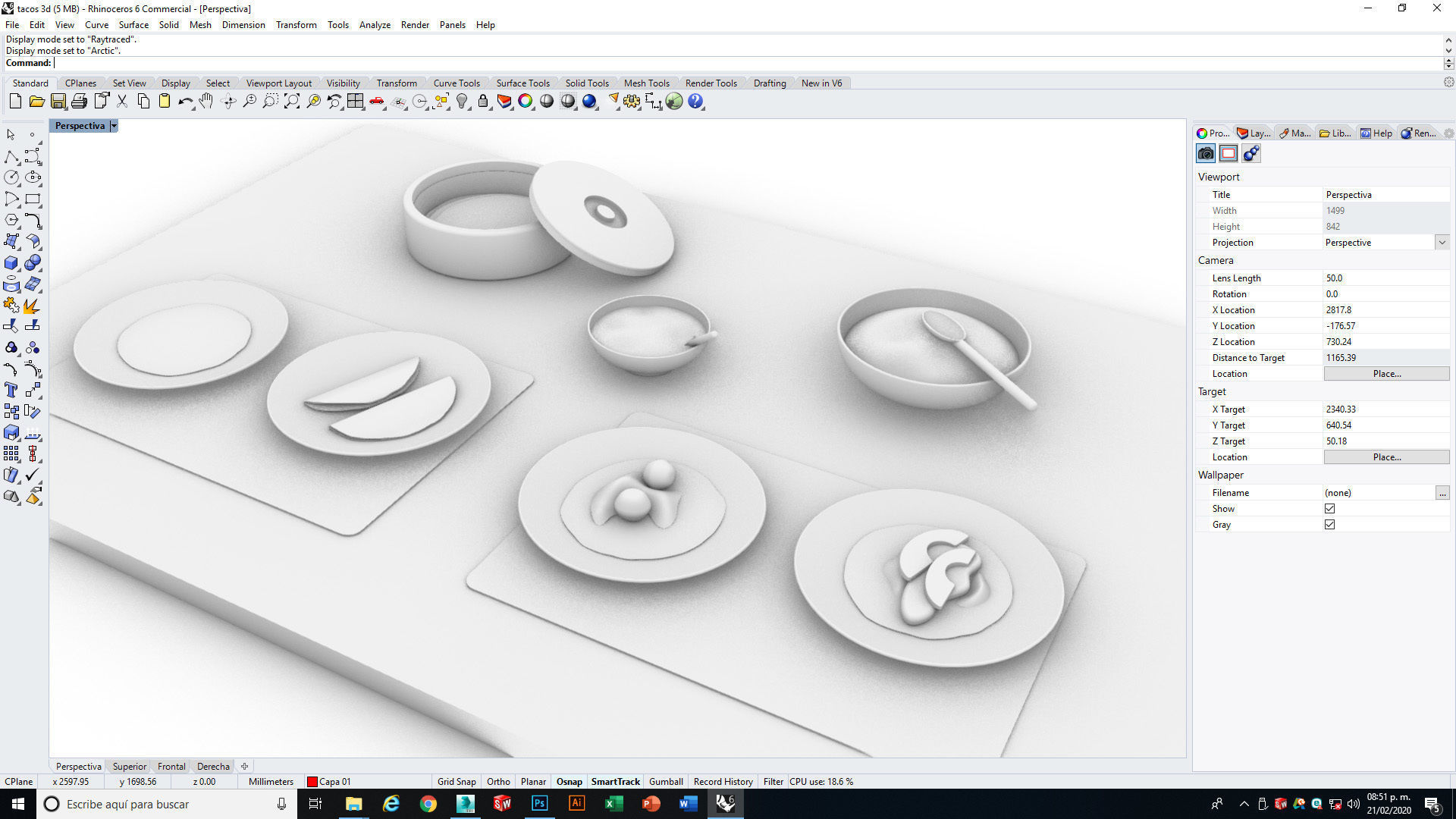The image size is (1456, 819).
Task: Open the Surface menu
Action: (133, 25)
